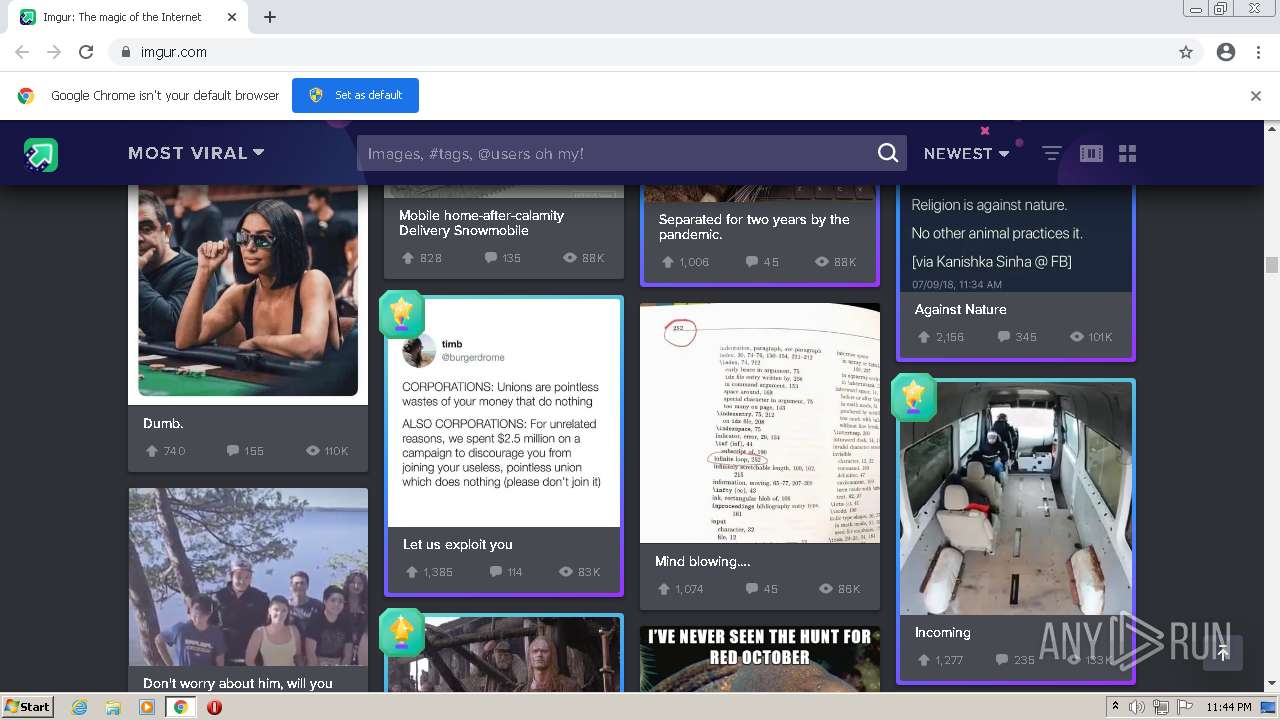
Task: Open the Mind blowing.... book page image
Action: click(x=760, y=423)
